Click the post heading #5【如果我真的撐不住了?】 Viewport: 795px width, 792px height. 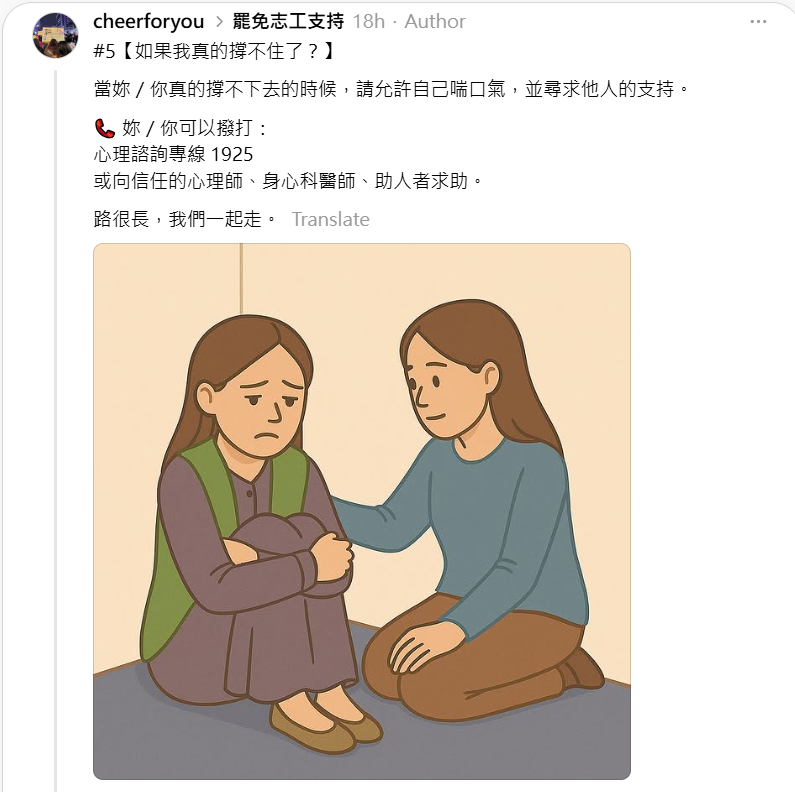213,51
